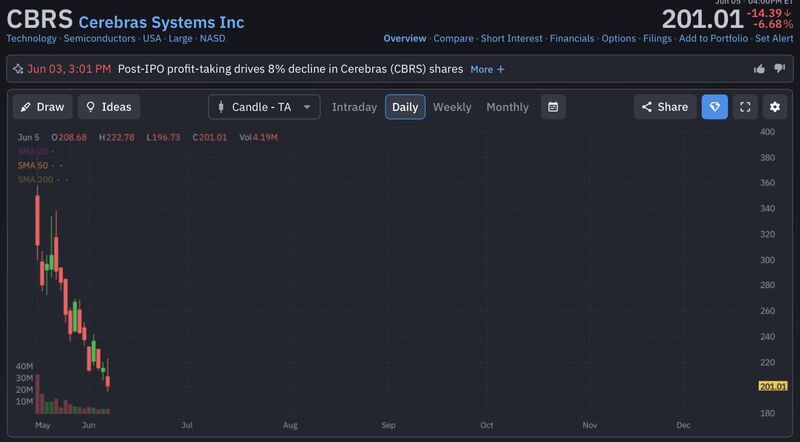Image resolution: width=800 pixels, height=442 pixels.
Task: Open the Overview tab link
Action: tap(405, 38)
